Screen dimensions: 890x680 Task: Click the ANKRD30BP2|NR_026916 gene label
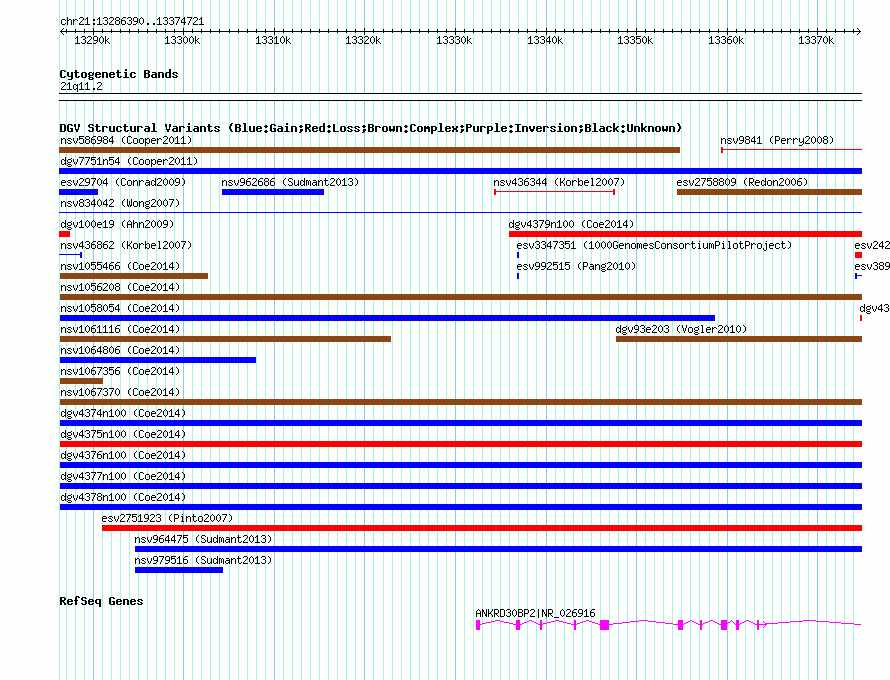pyautogui.click(x=535, y=613)
